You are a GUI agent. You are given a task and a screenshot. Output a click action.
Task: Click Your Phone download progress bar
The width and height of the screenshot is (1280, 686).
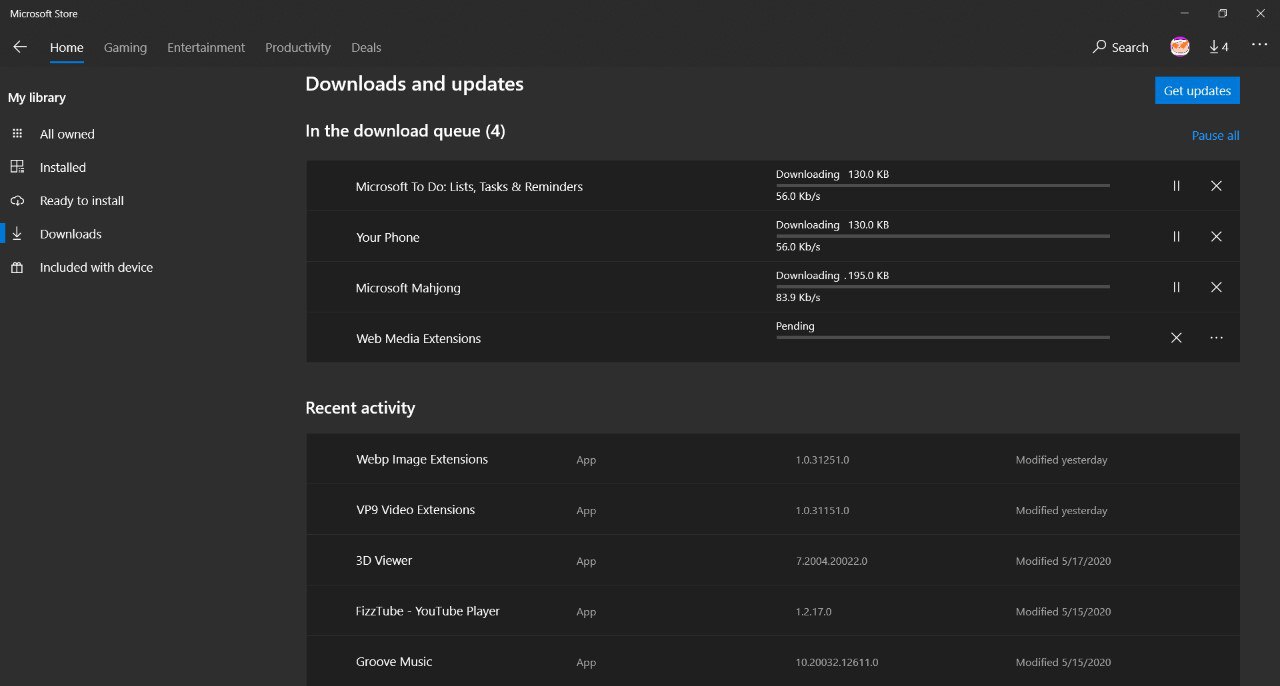(x=943, y=236)
